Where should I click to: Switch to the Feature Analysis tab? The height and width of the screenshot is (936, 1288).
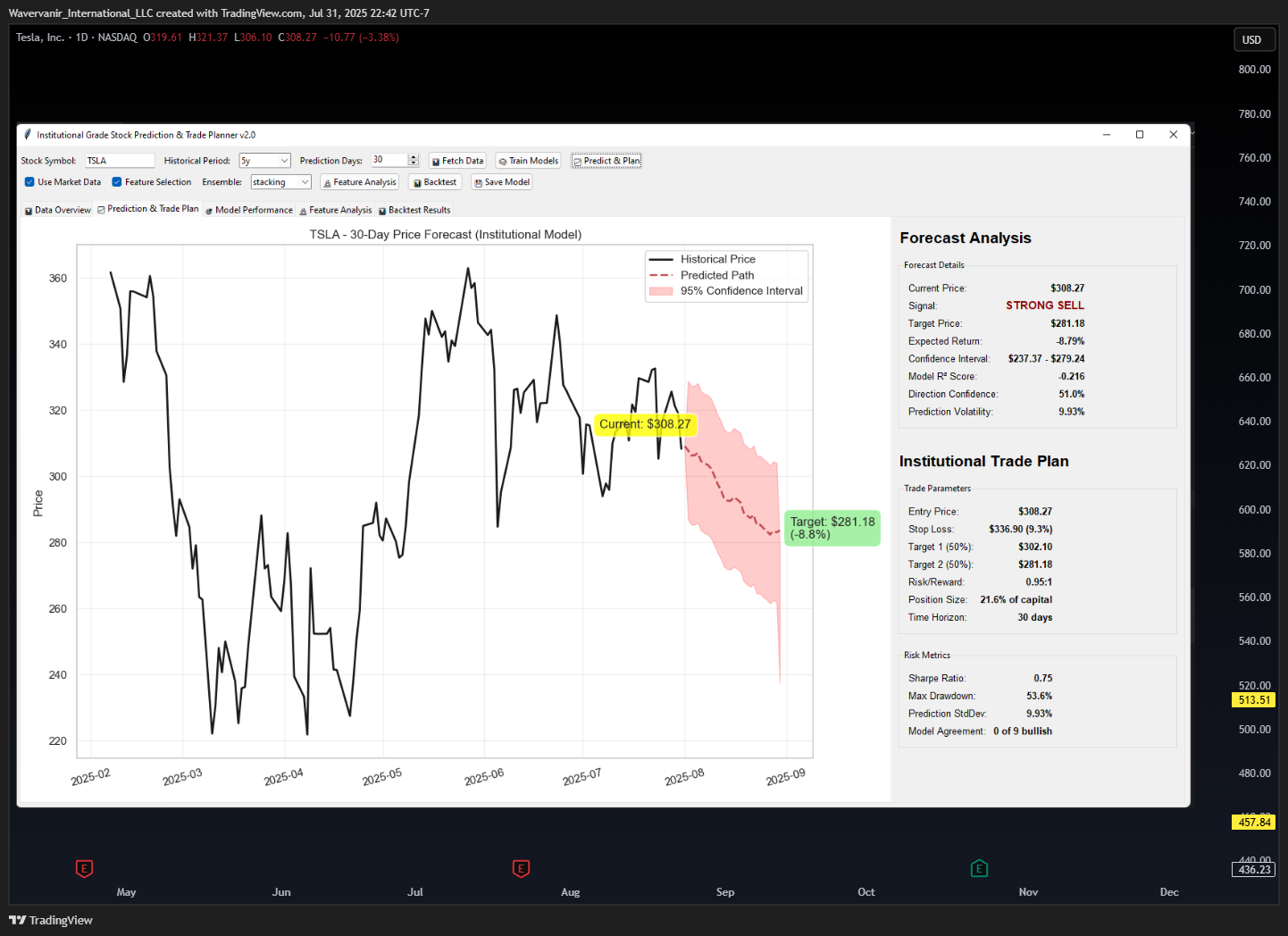point(336,210)
